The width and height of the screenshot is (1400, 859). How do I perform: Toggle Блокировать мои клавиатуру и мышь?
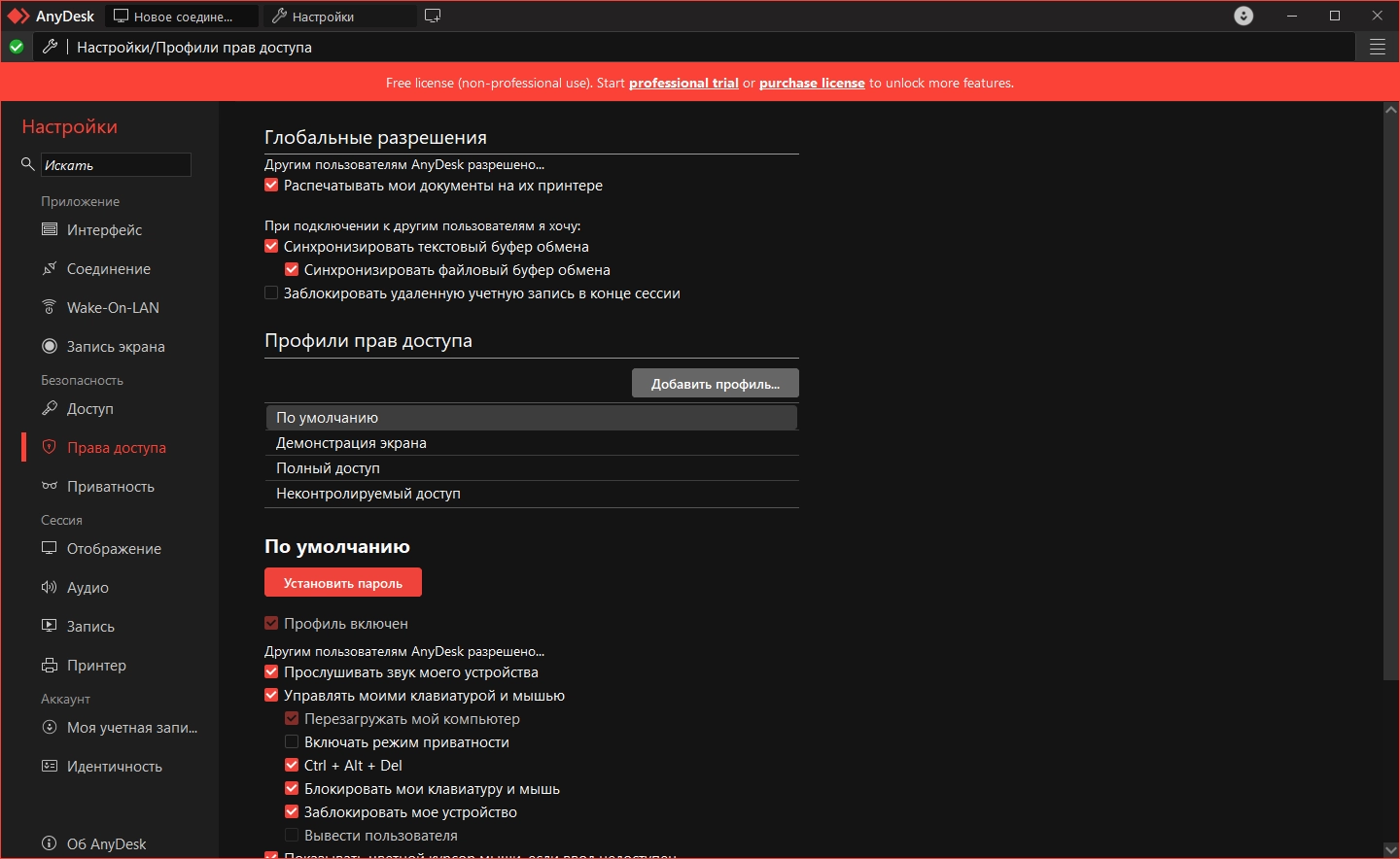click(x=292, y=788)
